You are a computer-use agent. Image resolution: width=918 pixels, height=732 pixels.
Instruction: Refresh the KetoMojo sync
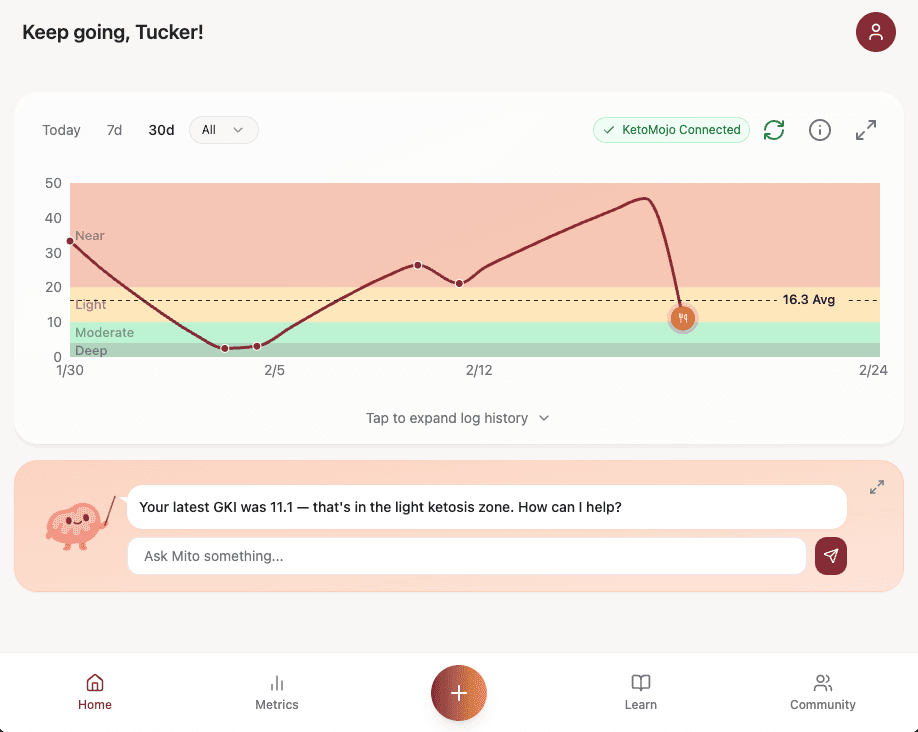click(x=773, y=130)
